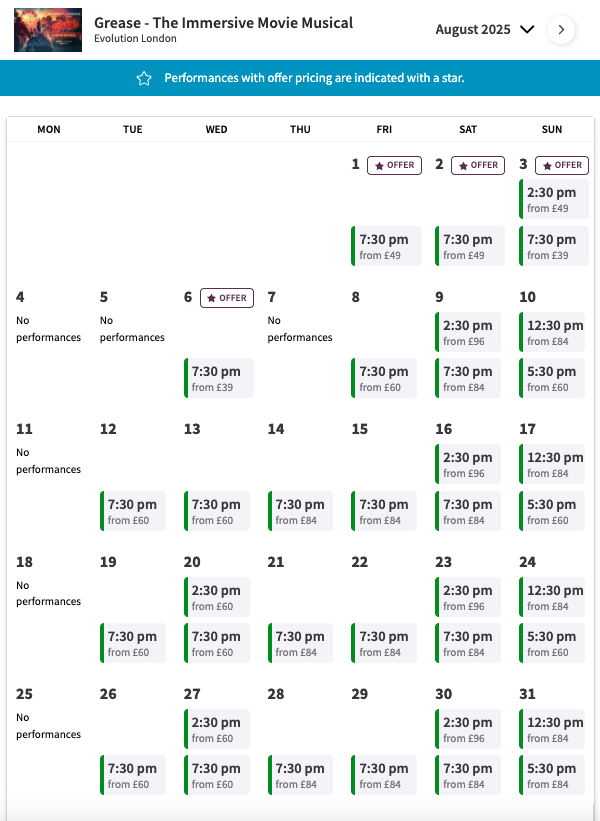Click the OFFER star badge on August 1
Image resolution: width=600 pixels, height=821 pixels.
coord(394,165)
